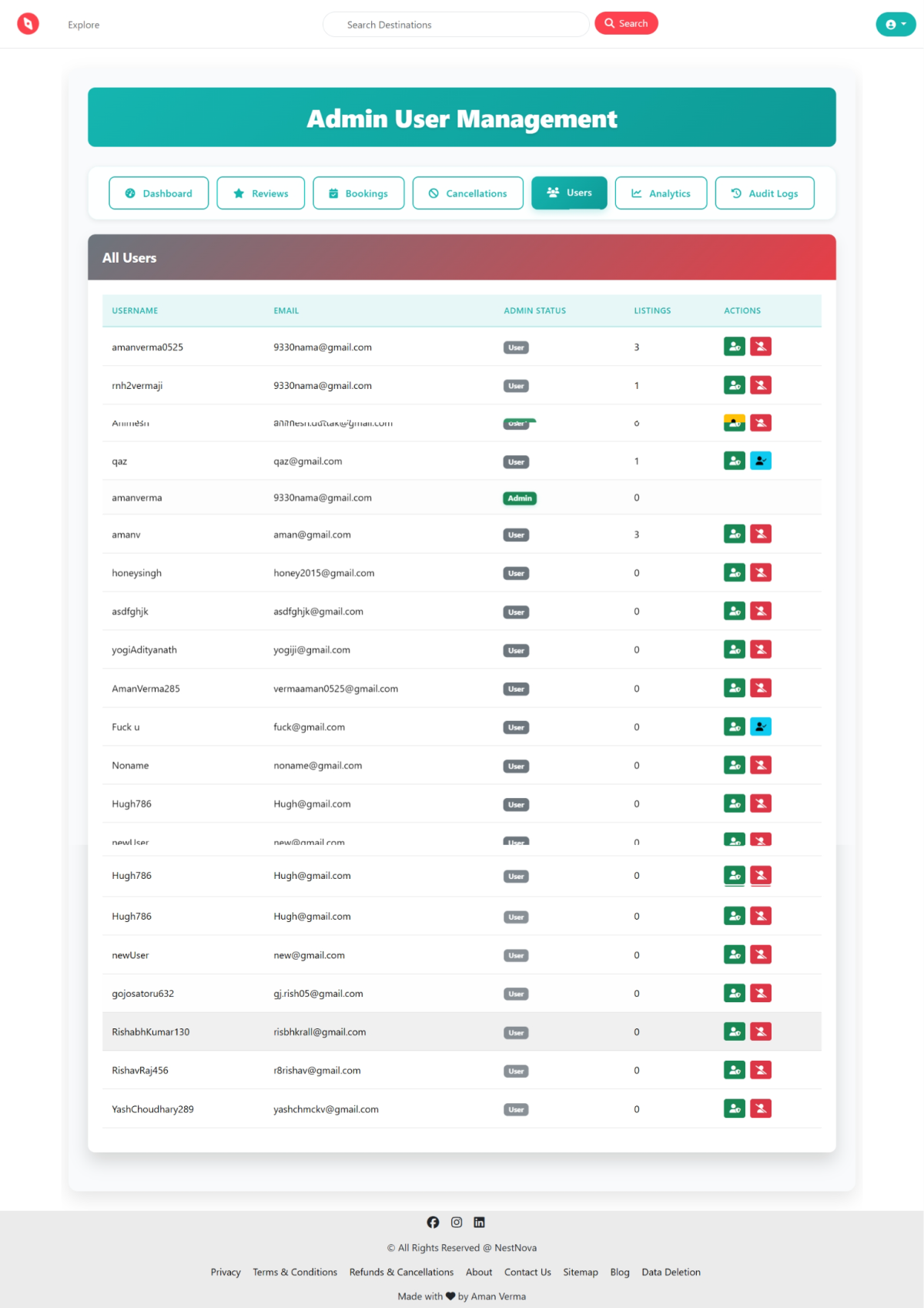Go to the Analytics tab
924x1308 pixels.
(661, 193)
